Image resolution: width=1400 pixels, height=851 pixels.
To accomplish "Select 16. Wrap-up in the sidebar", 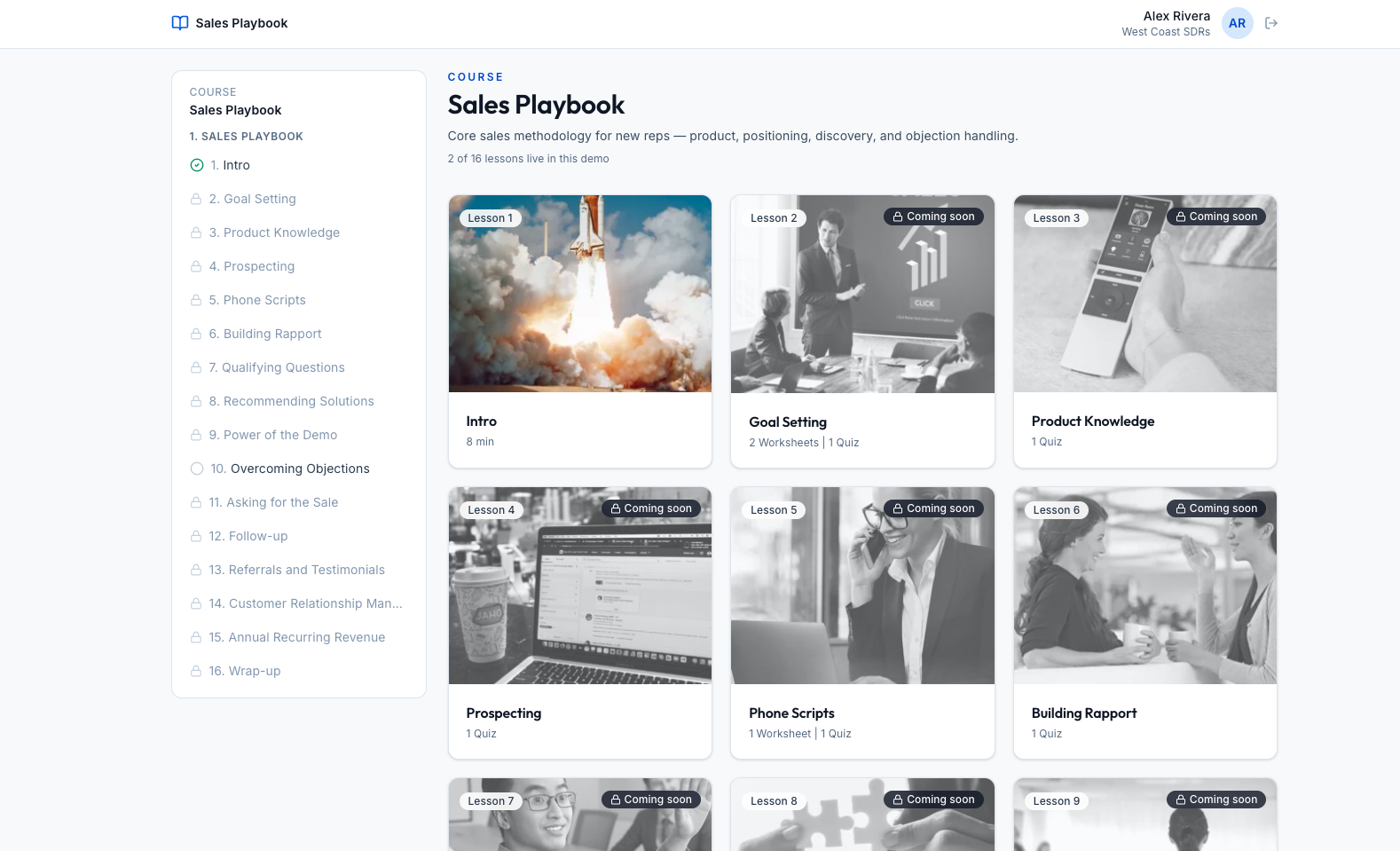I will 298,671.
